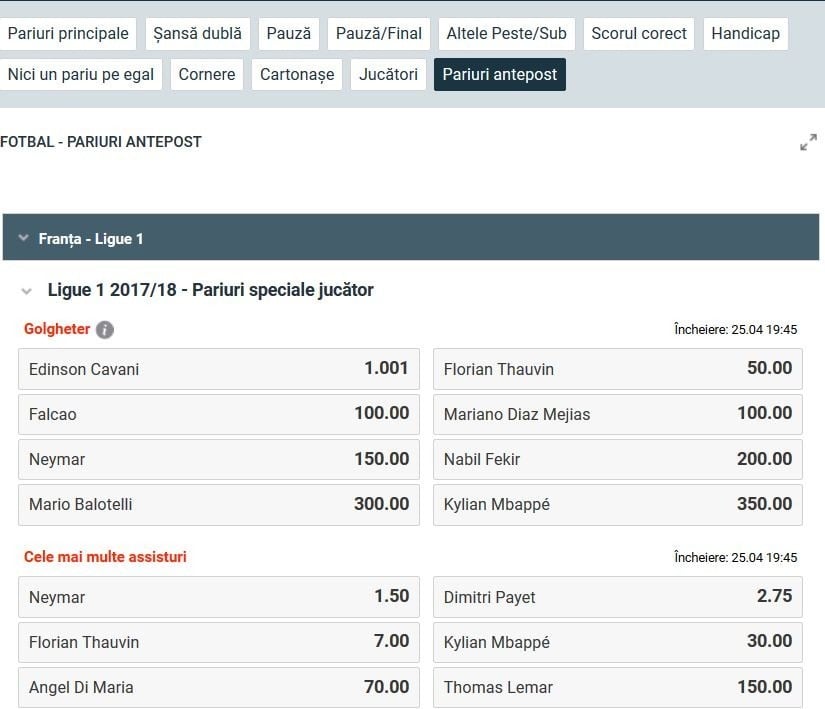
Task: Switch to the Handicap tab
Action: (x=745, y=33)
